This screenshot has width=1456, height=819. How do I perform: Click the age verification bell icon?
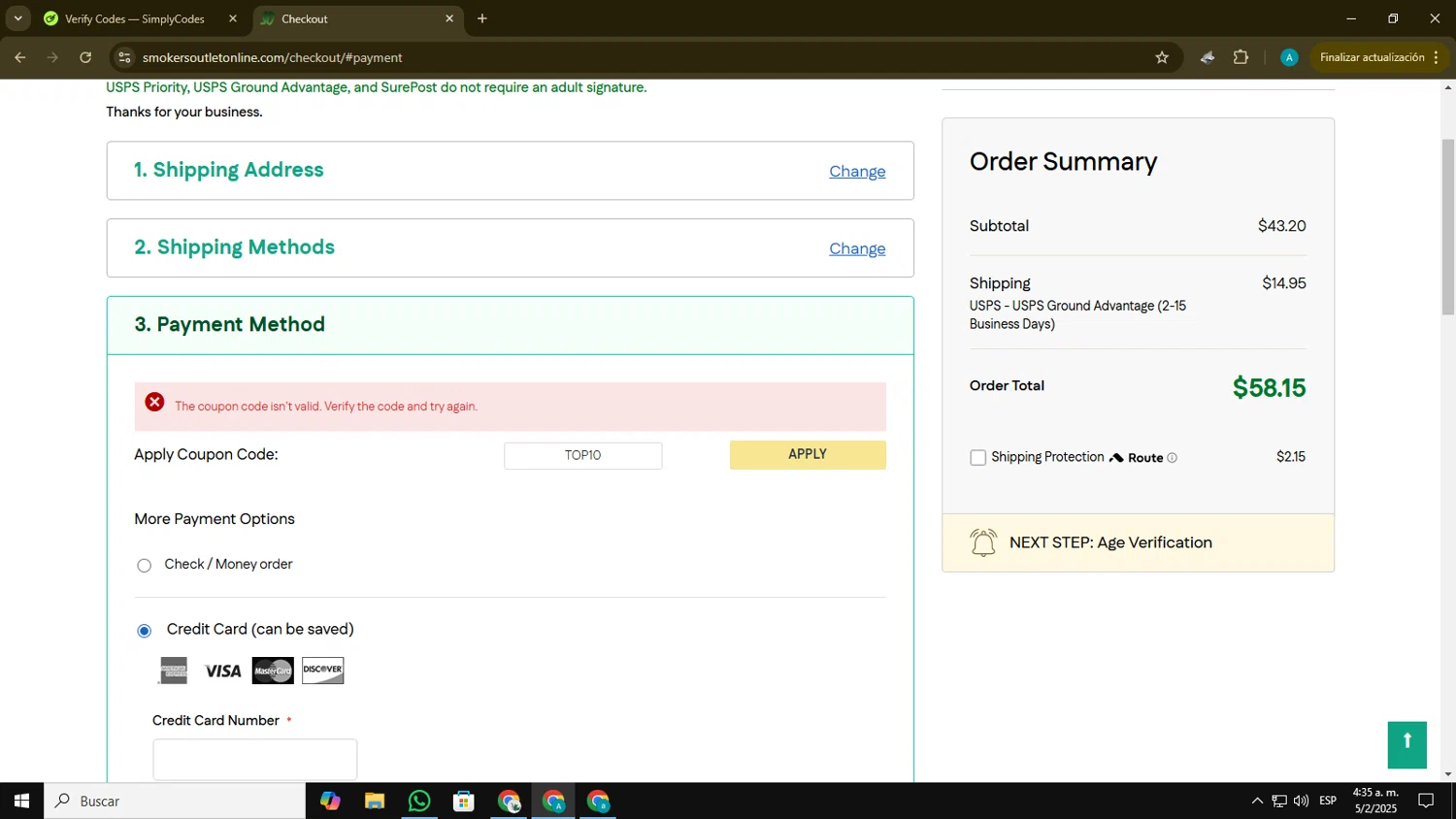tap(983, 542)
